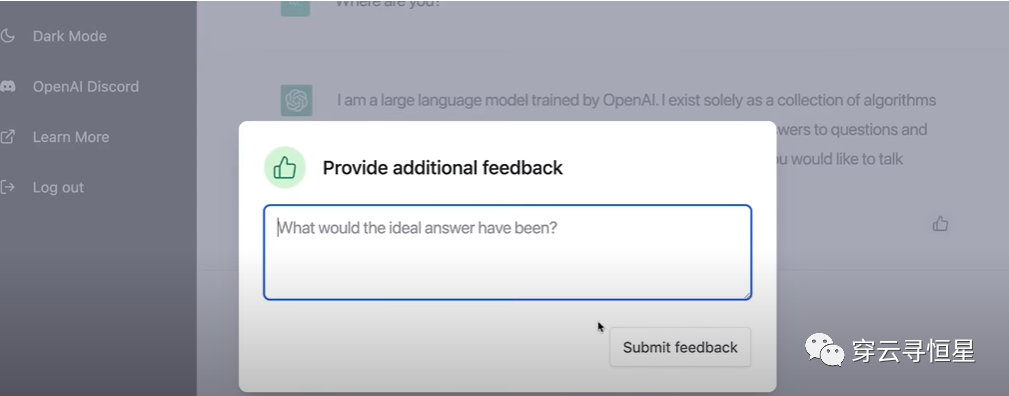Focus the ideal answer text box
The height and width of the screenshot is (396, 1009).
click(x=507, y=252)
